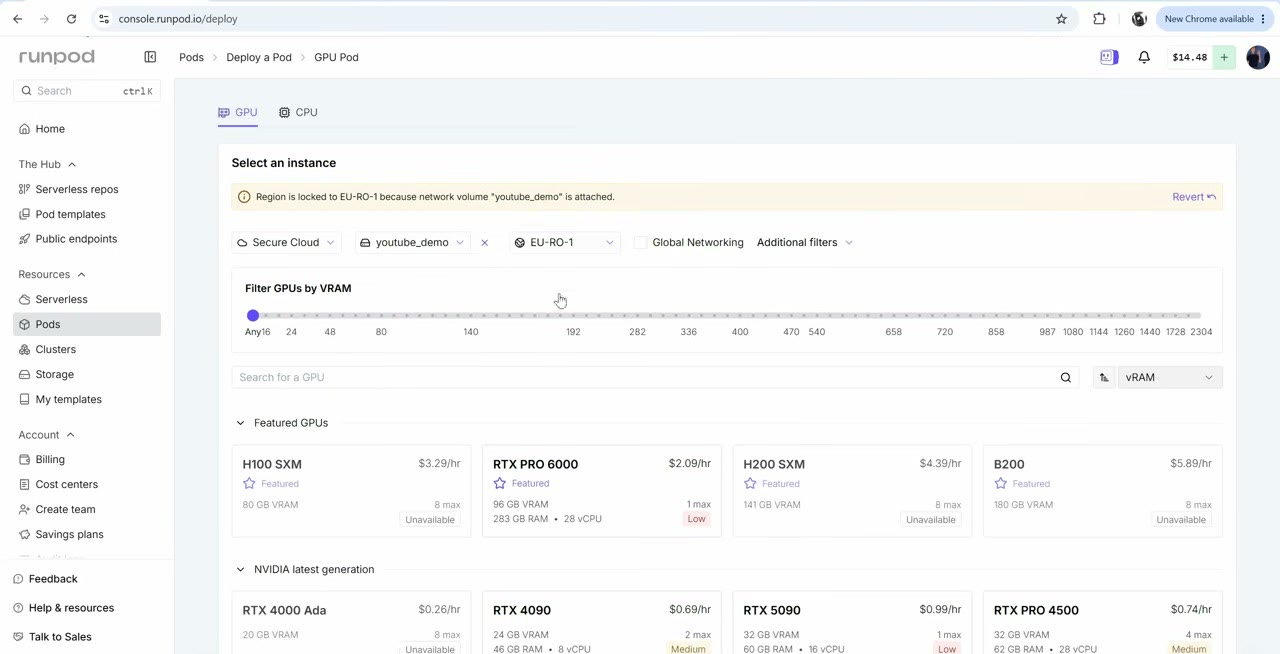Viewport: 1280px width, 654px height.
Task: Click the search magnifier in GPU search
Action: click(1066, 377)
